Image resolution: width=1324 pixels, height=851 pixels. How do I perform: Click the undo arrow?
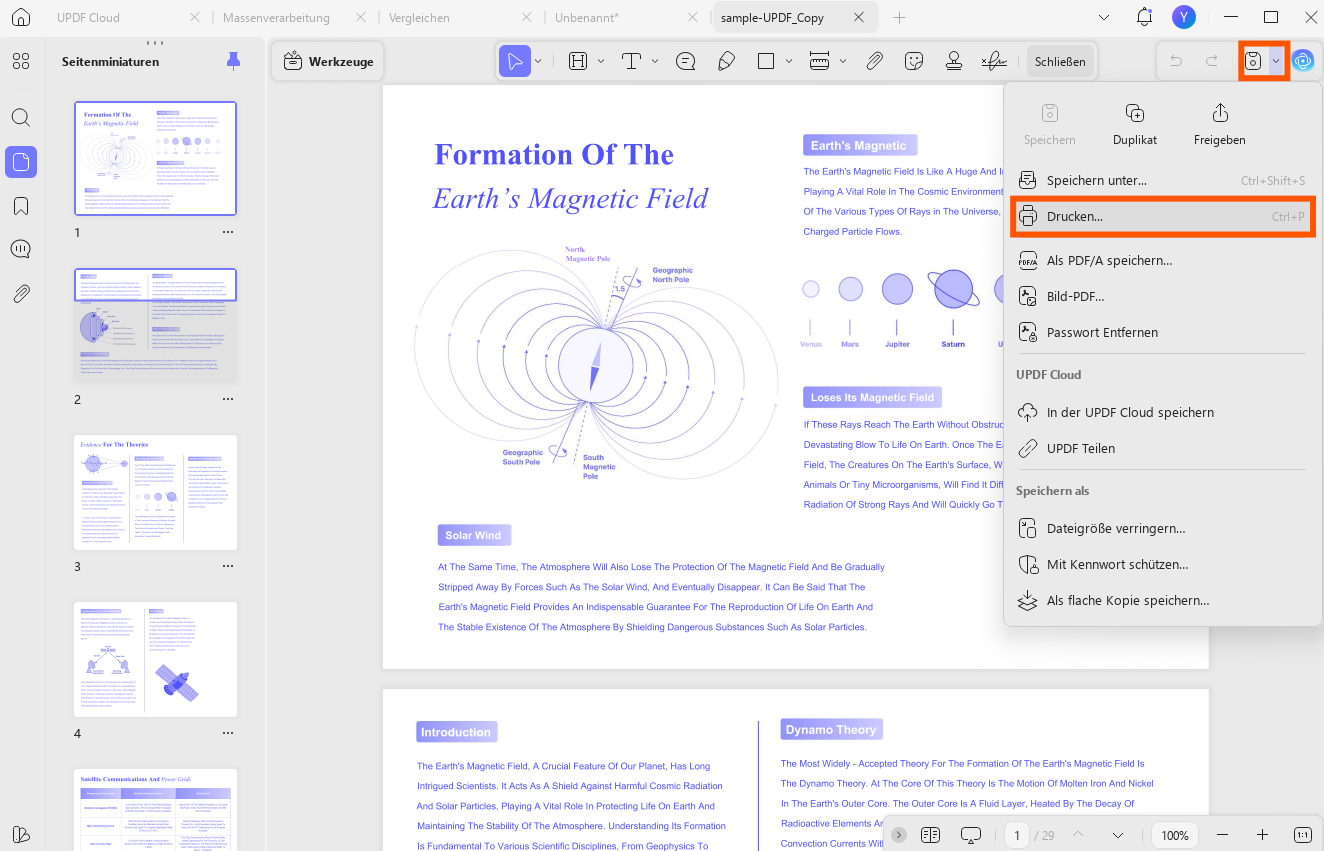tap(1176, 61)
